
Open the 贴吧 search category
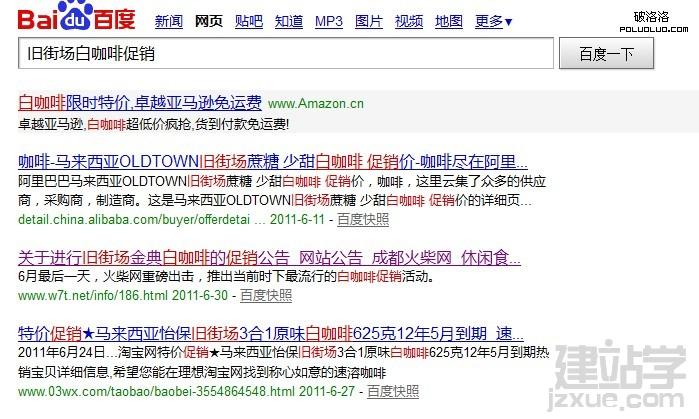click(x=249, y=21)
